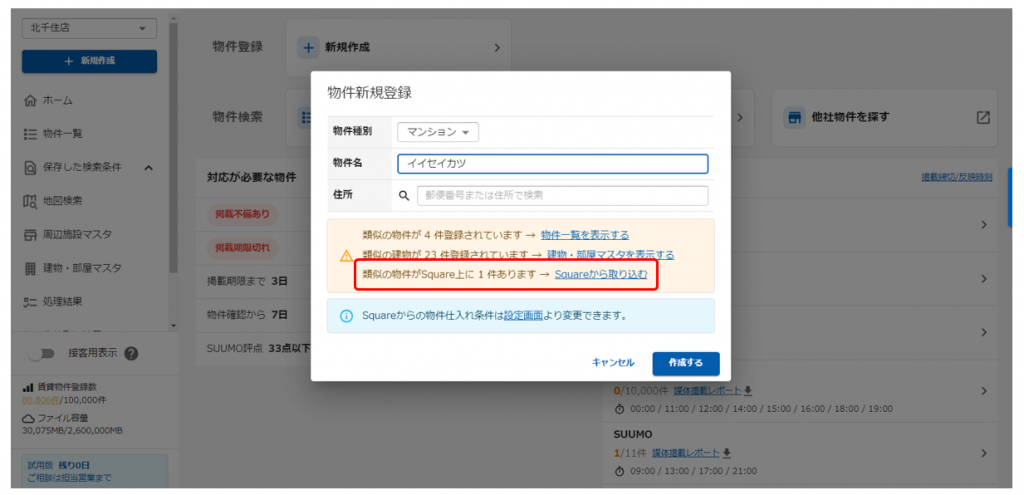Collapse 保存した検索条件 chevron
Viewport: 1024px width, 495px height.
(x=148, y=168)
